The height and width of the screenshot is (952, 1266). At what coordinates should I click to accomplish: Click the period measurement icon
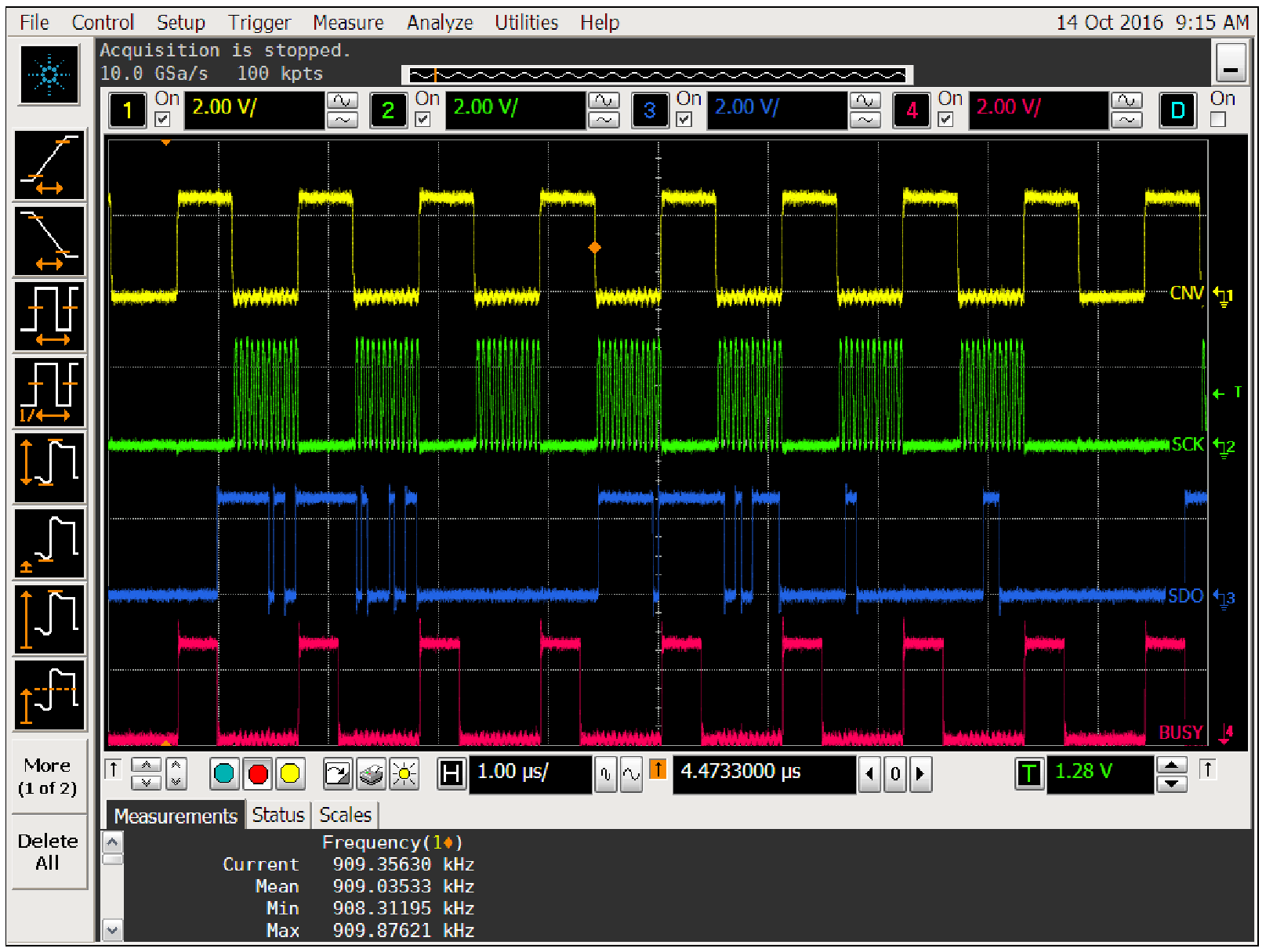point(49,317)
